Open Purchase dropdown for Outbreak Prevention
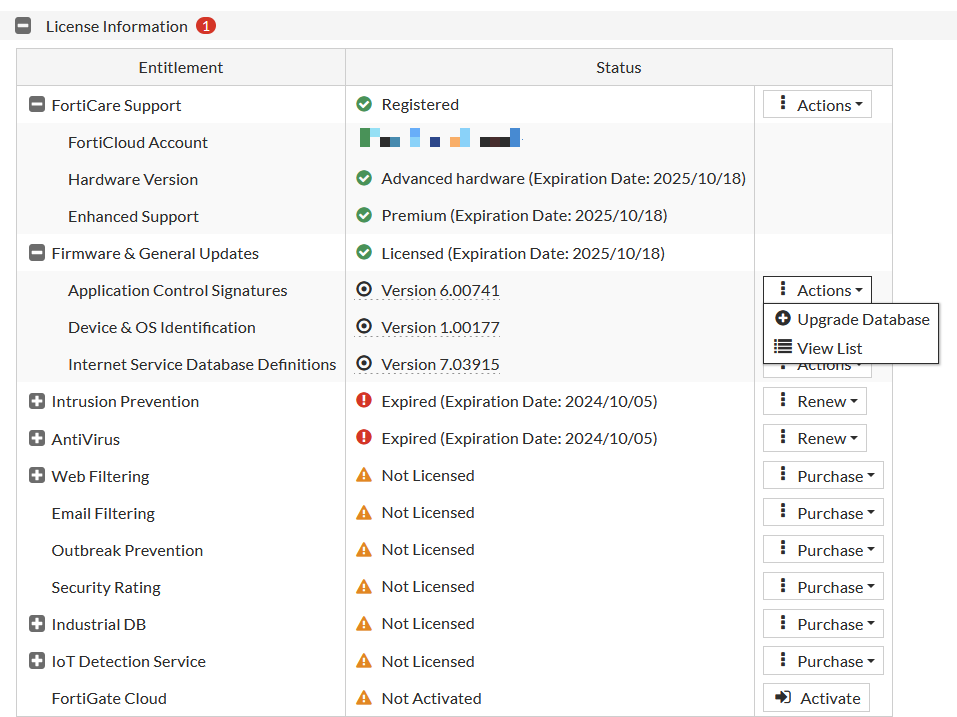957x717 pixels. point(823,550)
